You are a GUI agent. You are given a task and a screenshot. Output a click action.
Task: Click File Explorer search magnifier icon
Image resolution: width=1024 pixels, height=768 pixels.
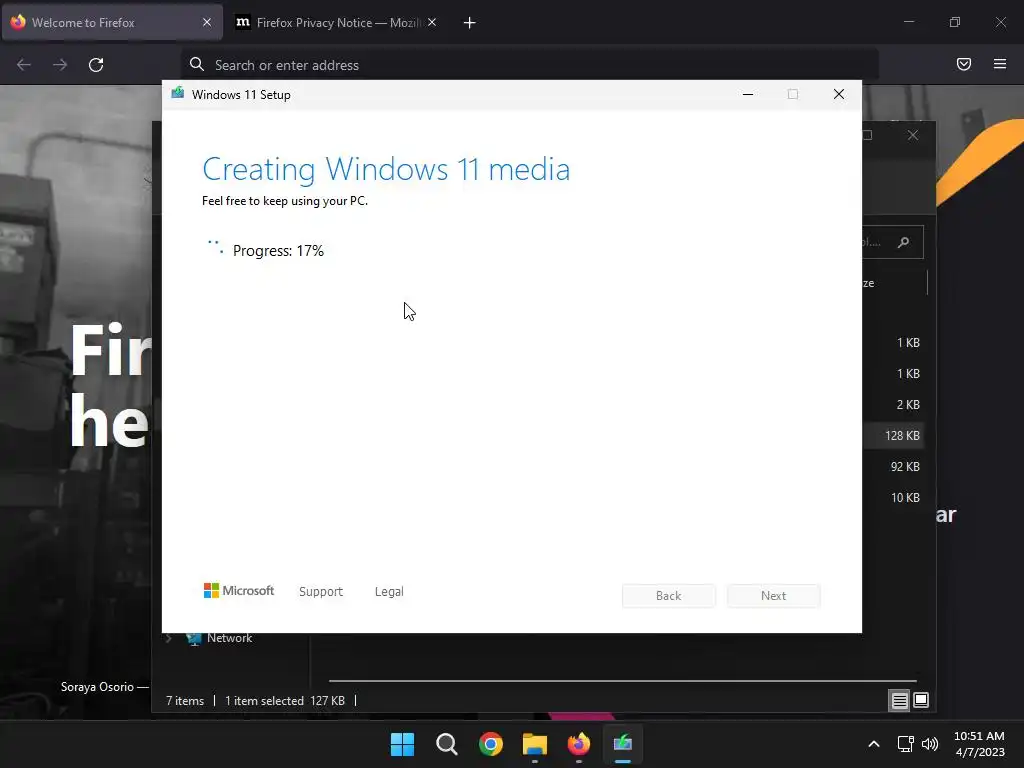point(904,242)
